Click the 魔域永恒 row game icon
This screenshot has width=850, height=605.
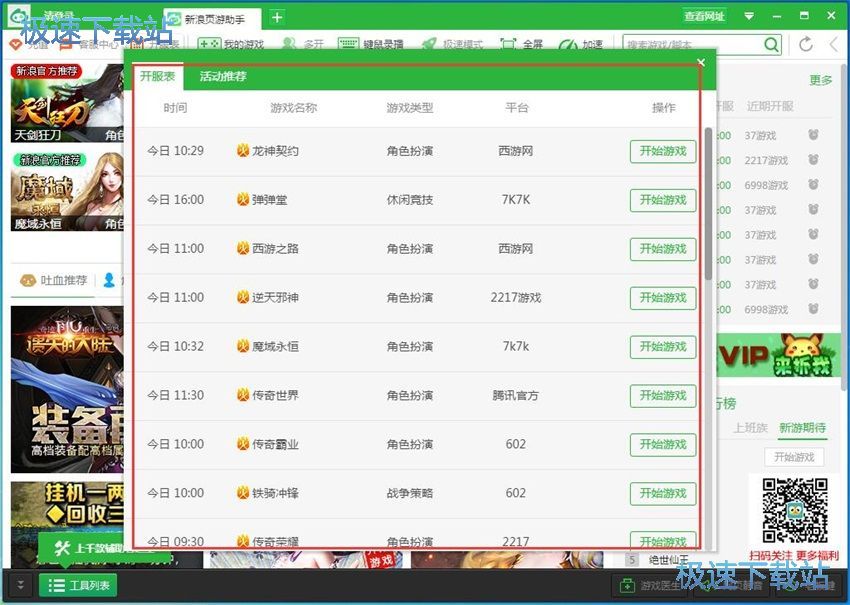click(243, 345)
